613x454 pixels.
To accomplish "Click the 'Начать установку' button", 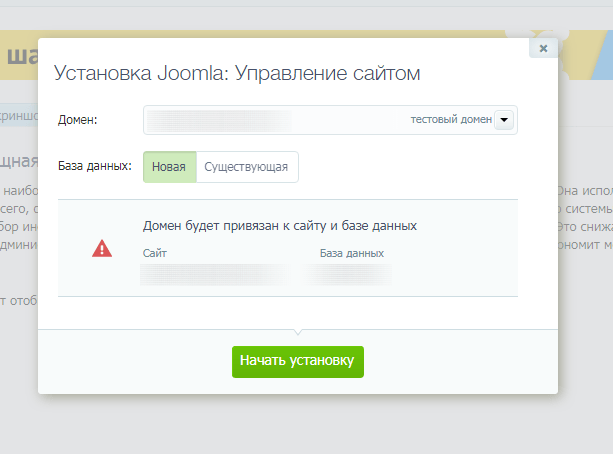I will tap(298, 362).
